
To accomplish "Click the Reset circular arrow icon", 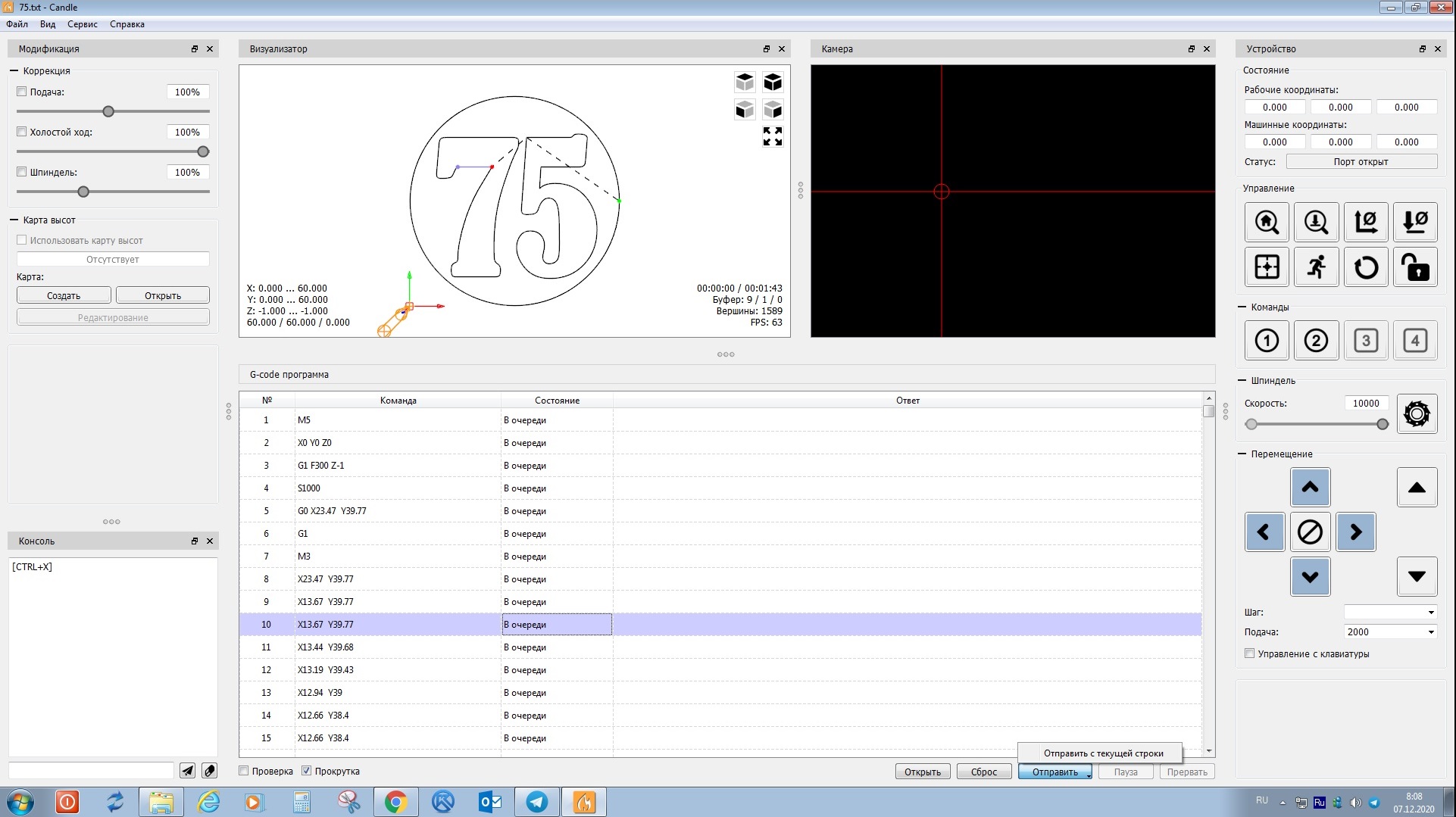I will pos(1366,267).
